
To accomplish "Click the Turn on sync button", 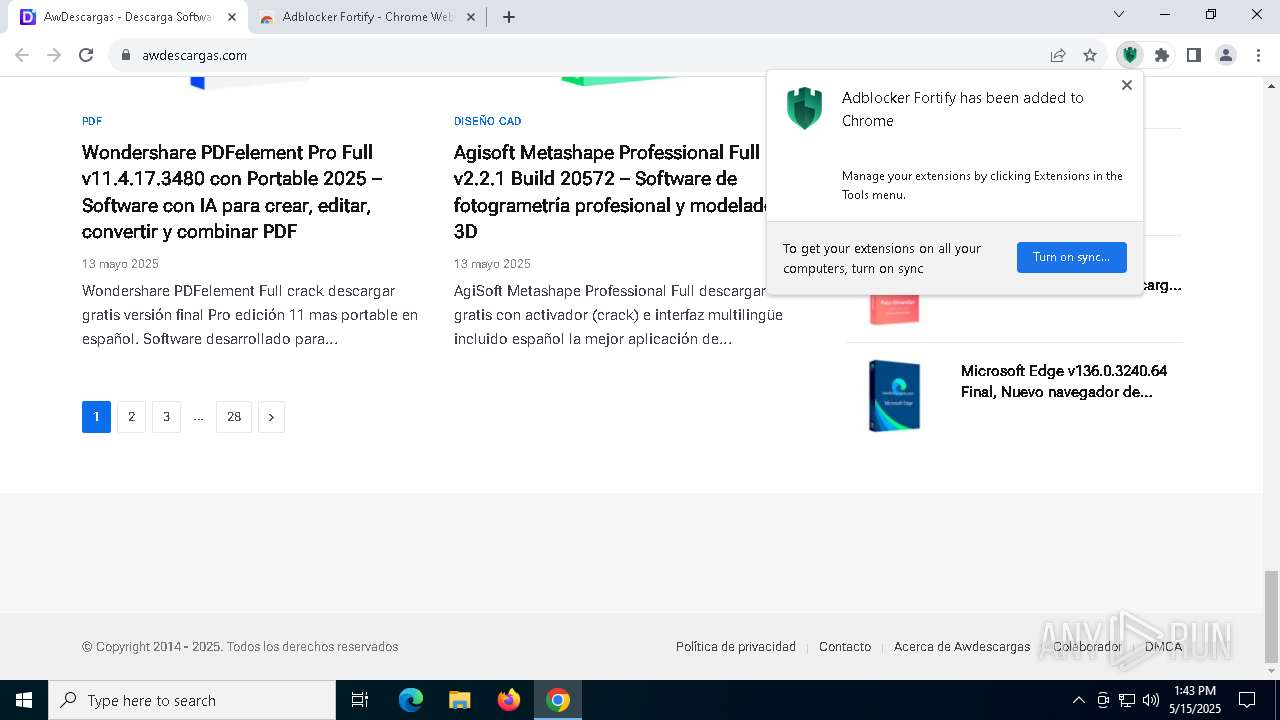I will 1071,257.
